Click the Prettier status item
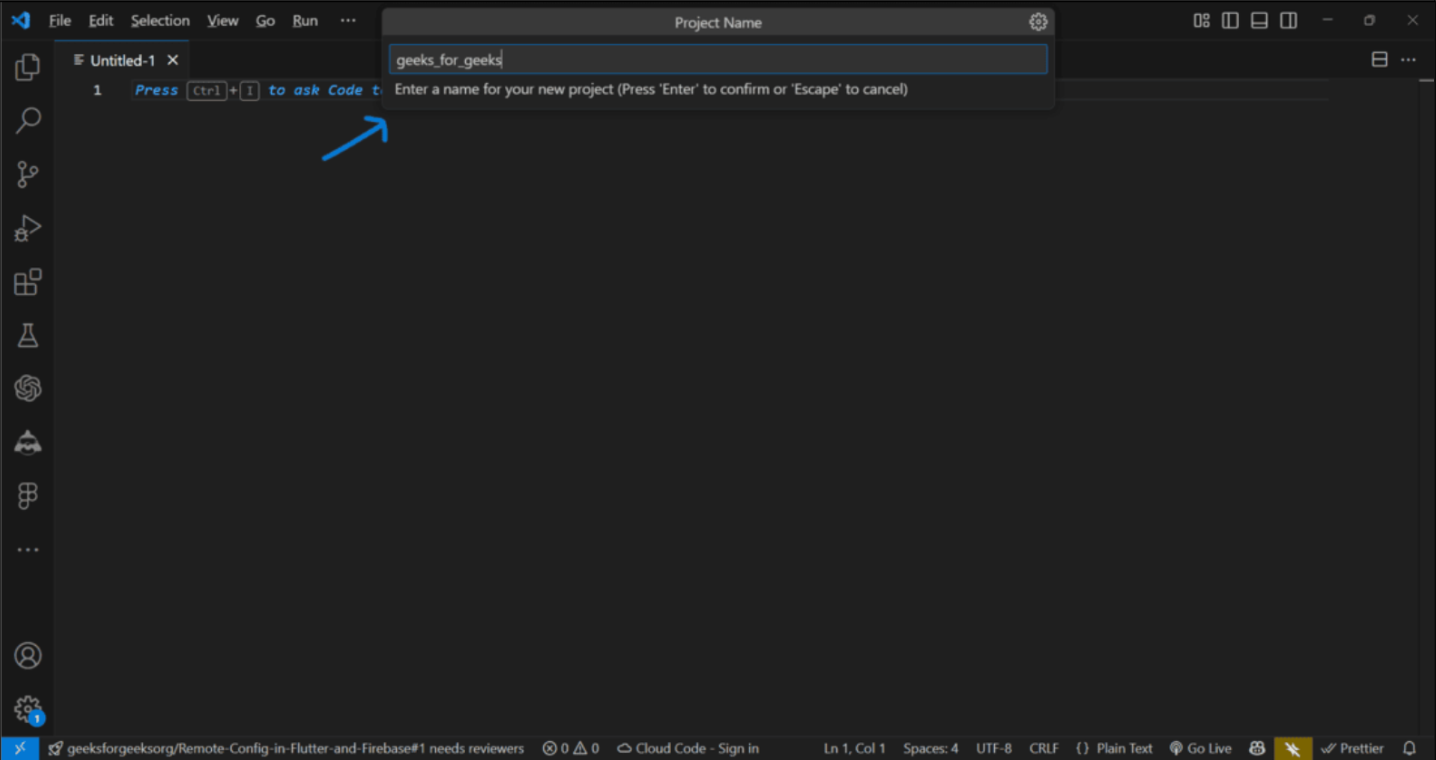This screenshot has width=1436, height=760. point(1352,748)
